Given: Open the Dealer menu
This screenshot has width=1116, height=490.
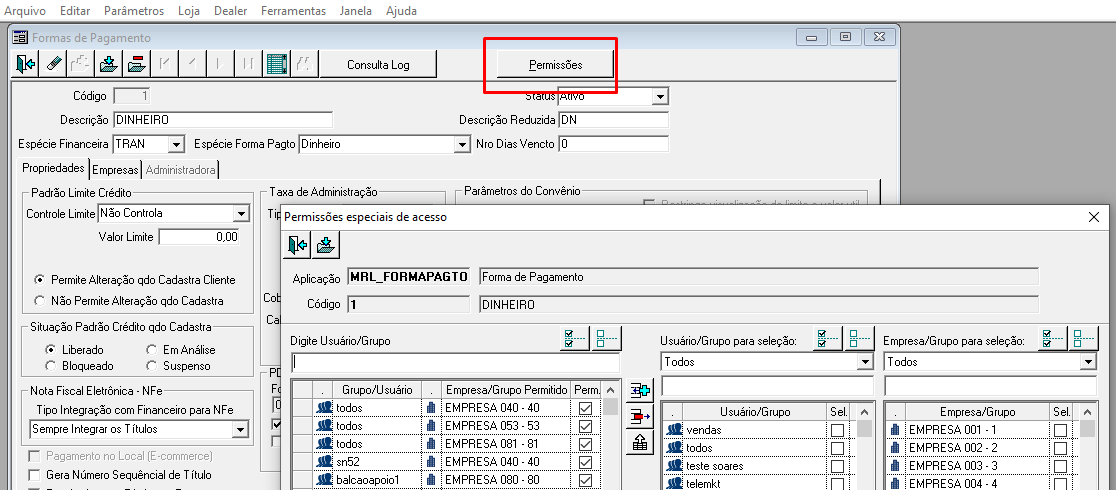Looking at the screenshot, I should [230, 11].
